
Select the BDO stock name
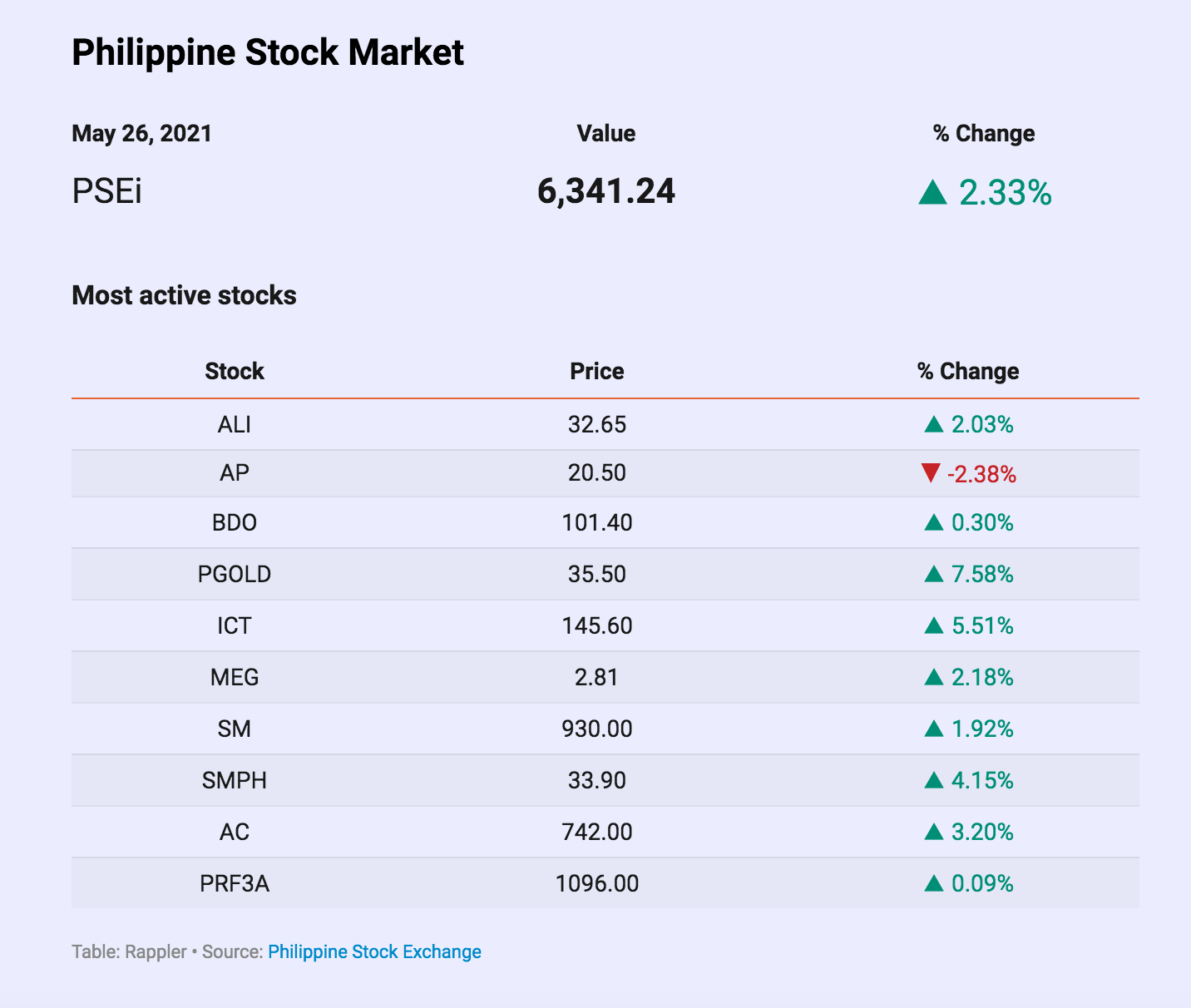(x=235, y=523)
